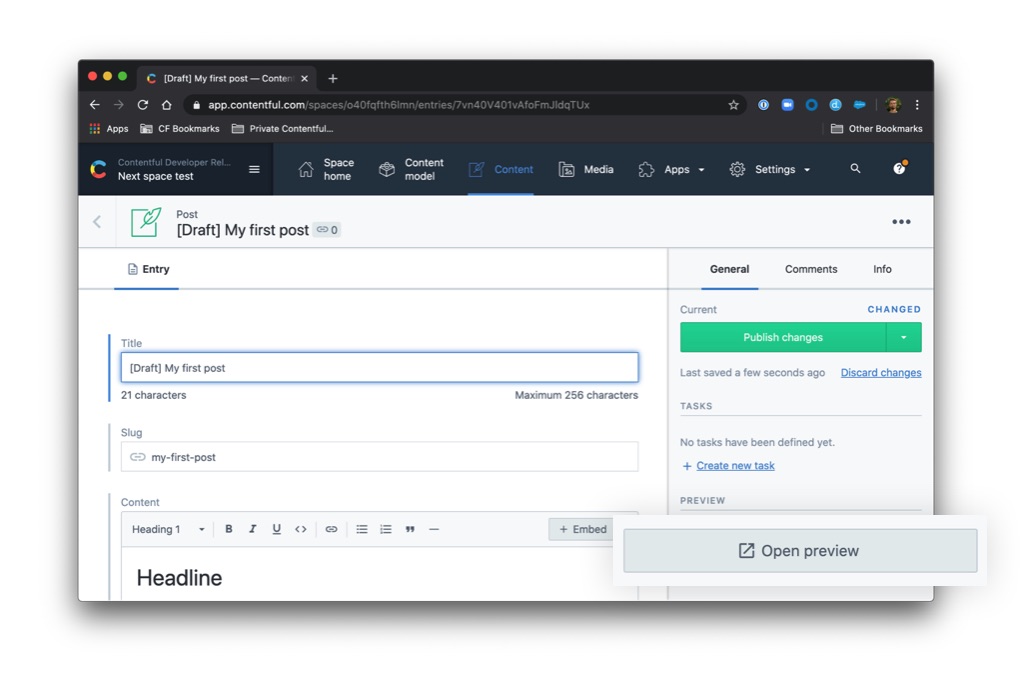
Task: Click the Headline text in editor
Action: 179,578
